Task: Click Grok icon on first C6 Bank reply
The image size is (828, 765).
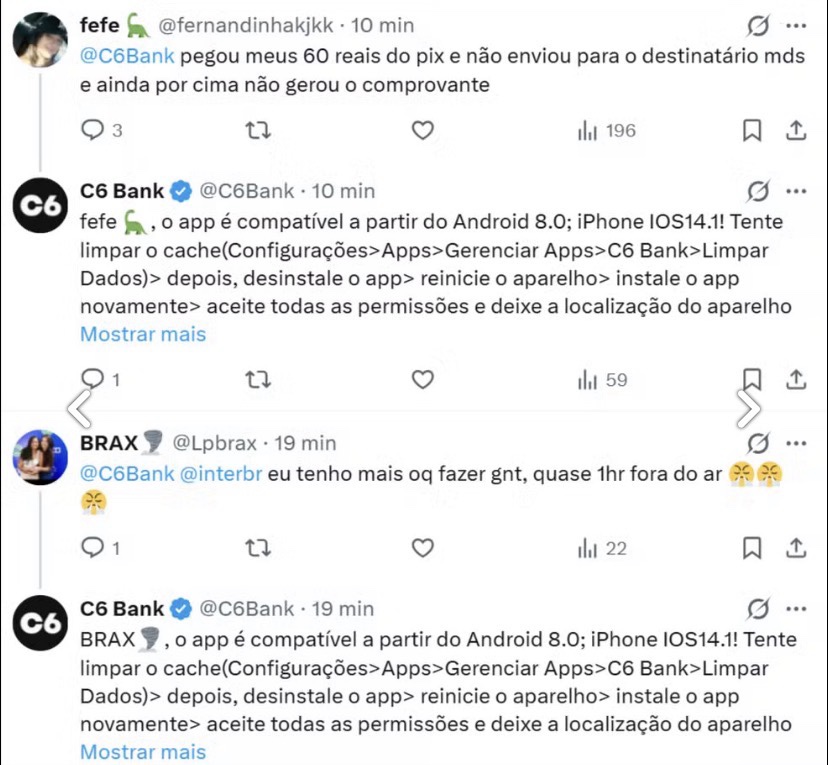Action: (758, 191)
